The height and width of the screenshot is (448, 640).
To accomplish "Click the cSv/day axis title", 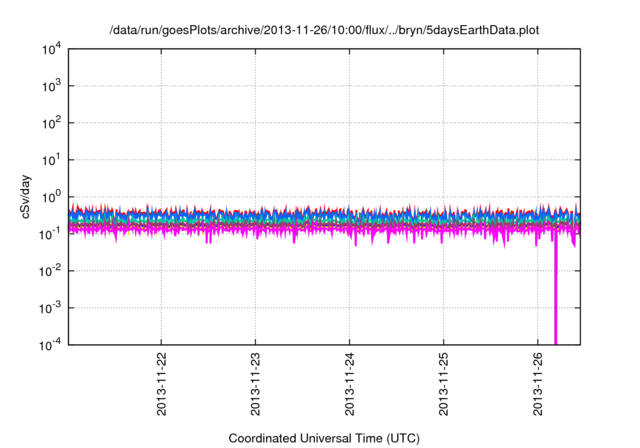I will tap(26, 197).
